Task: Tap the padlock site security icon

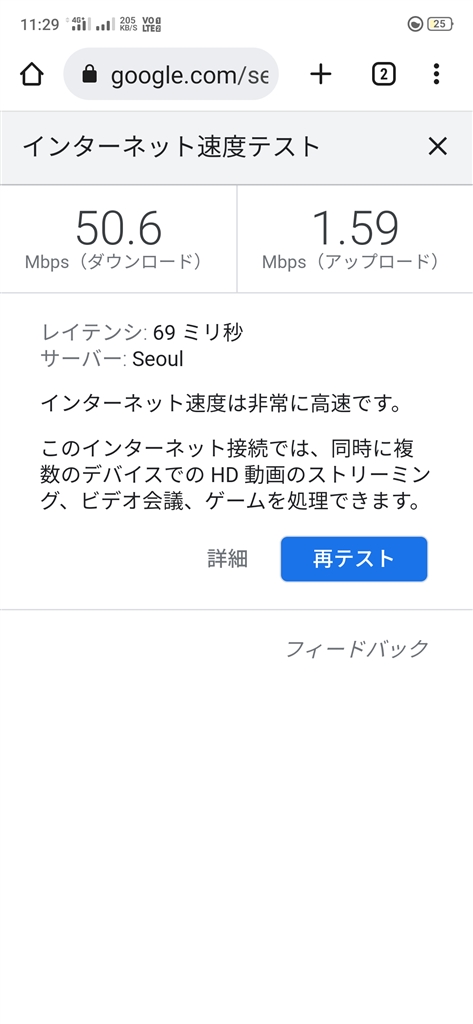Action: [x=90, y=75]
